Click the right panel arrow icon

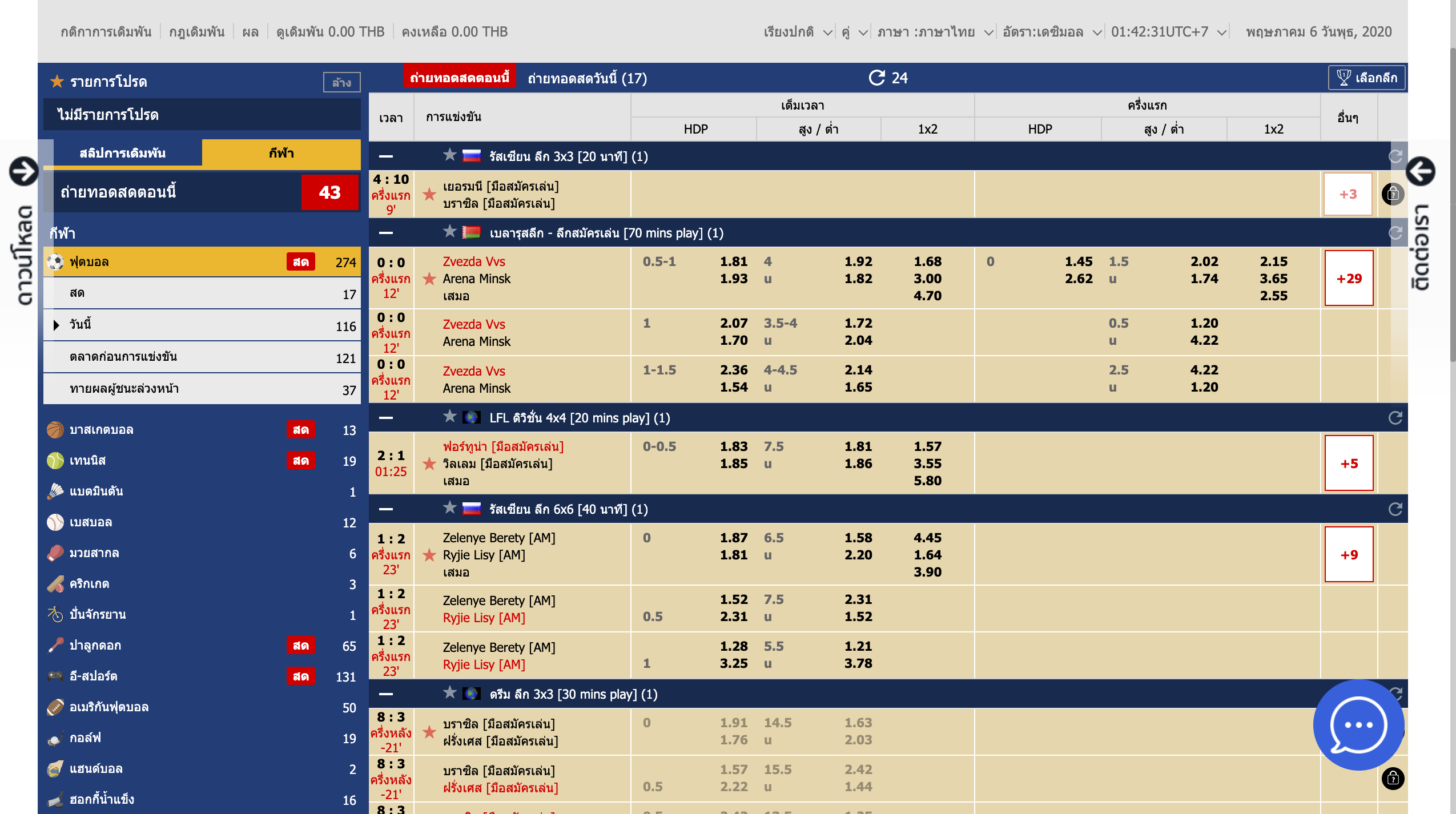(x=1420, y=171)
